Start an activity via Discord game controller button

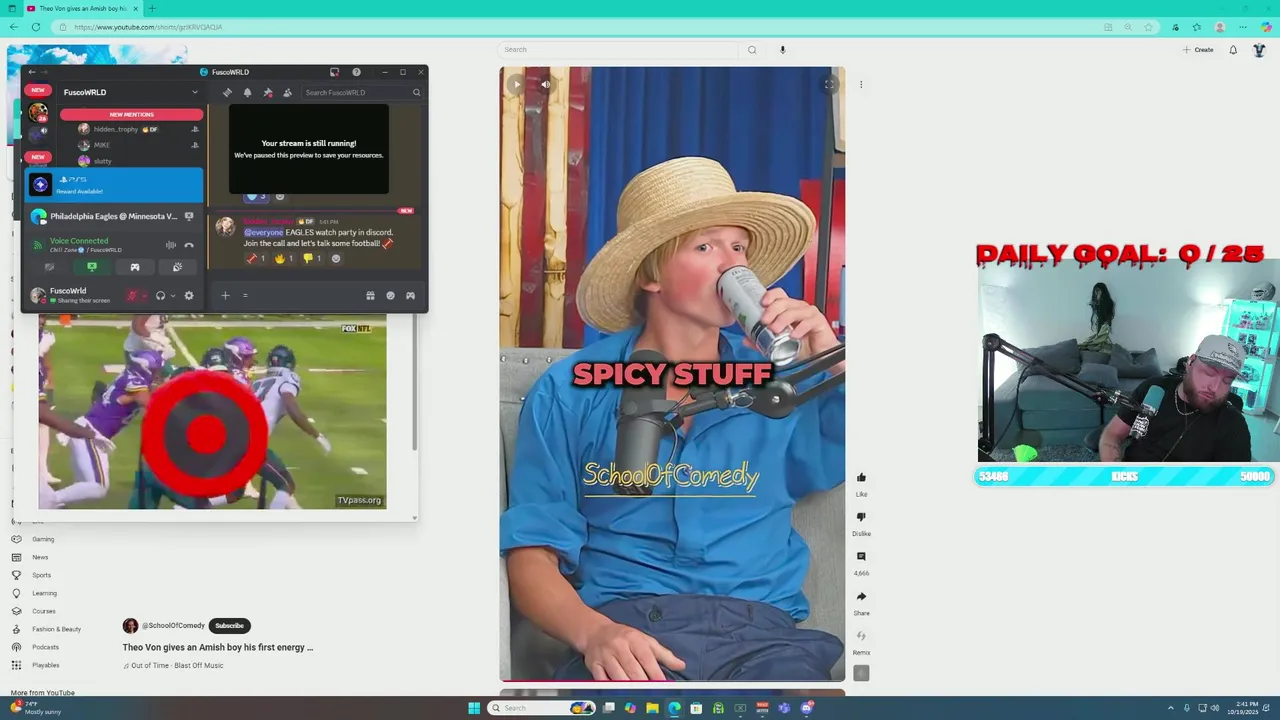pos(135,267)
